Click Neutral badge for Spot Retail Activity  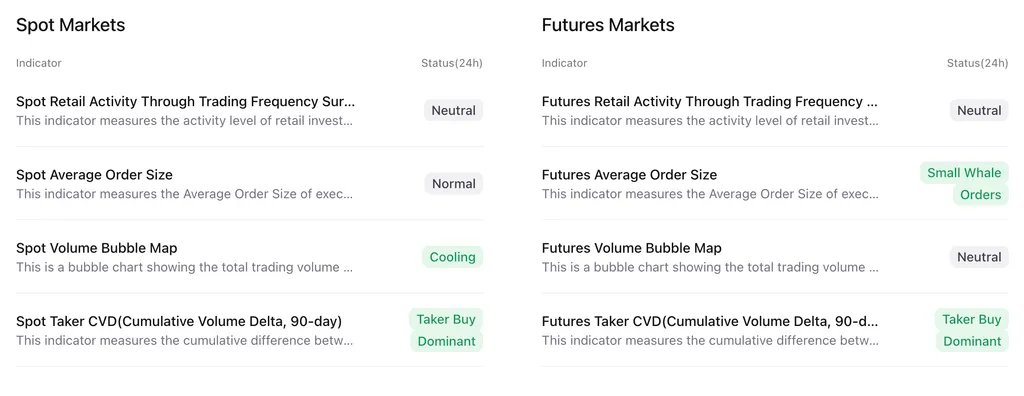(453, 110)
